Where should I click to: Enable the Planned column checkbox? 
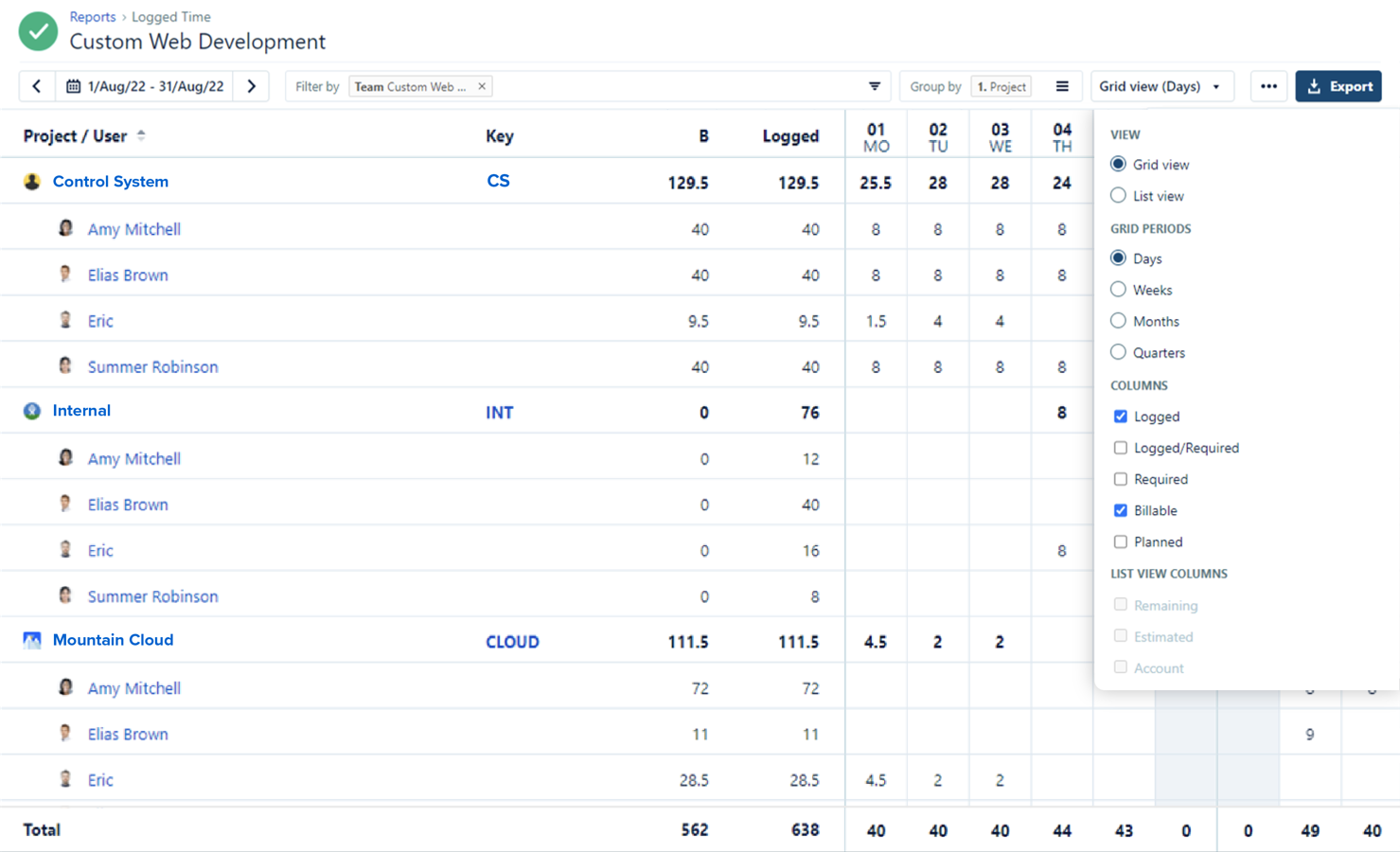click(1121, 541)
